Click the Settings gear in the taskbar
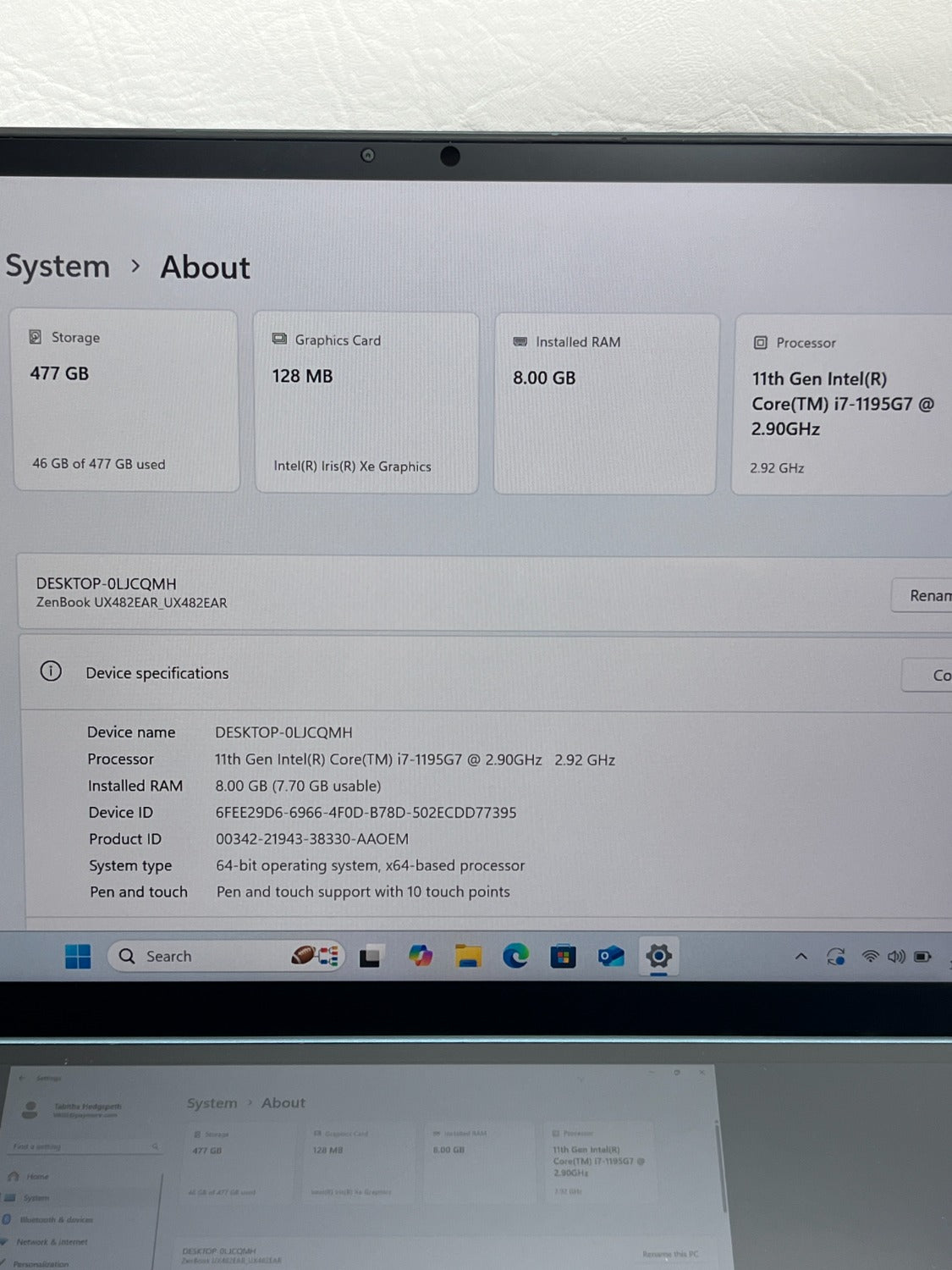 click(x=658, y=957)
